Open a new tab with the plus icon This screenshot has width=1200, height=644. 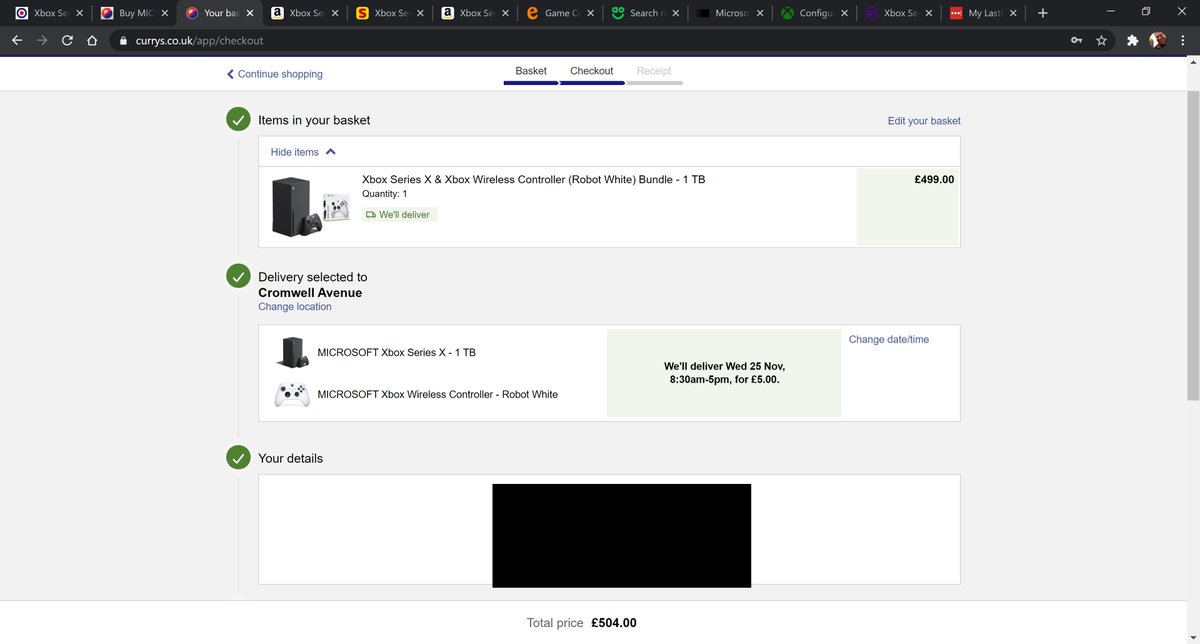(x=1043, y=13)
